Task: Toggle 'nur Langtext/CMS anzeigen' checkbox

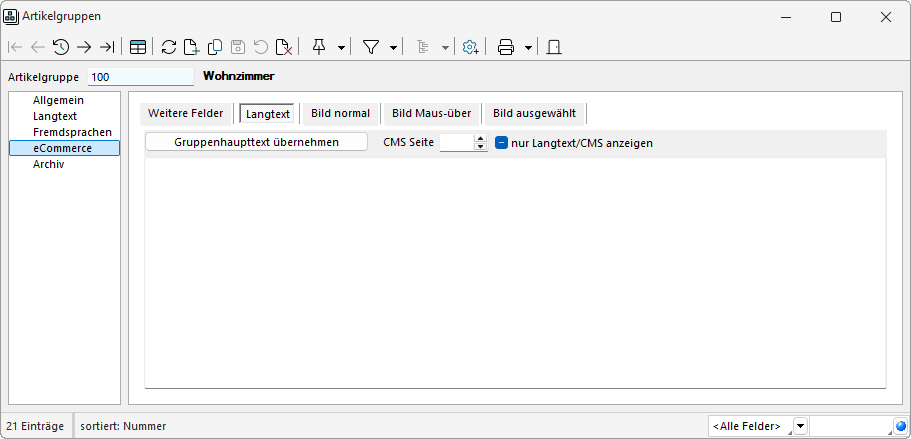Action: click(x=502, y=143)
